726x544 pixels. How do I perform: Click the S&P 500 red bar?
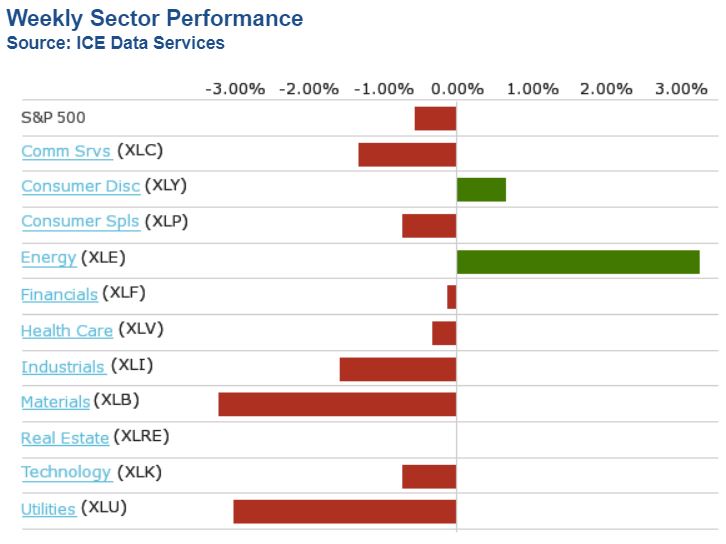point(435,118)
